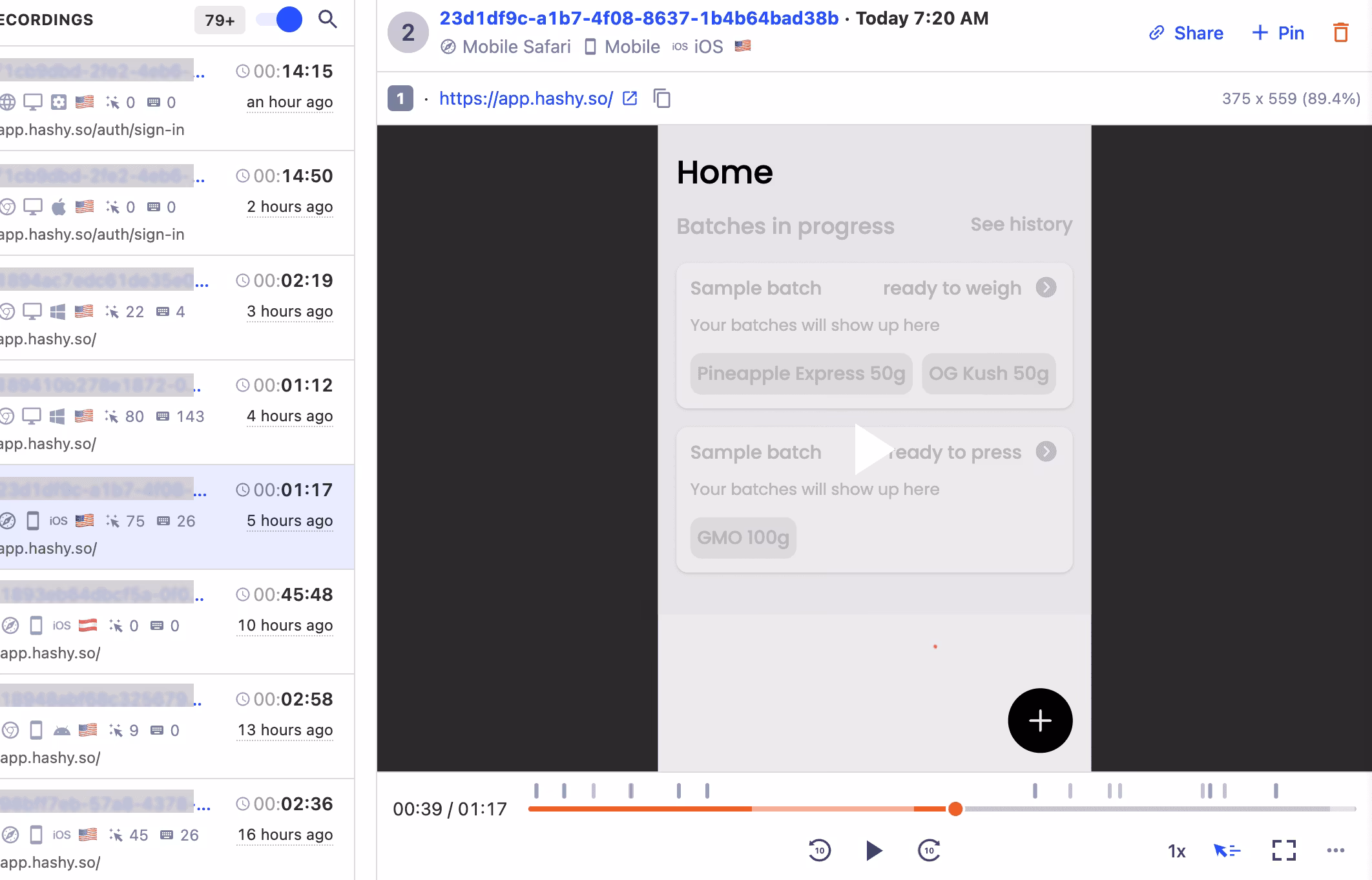Screen dimensions: 1372x880
Task: Change the 1x playback speed
Action: click(x=1177, y=852)
